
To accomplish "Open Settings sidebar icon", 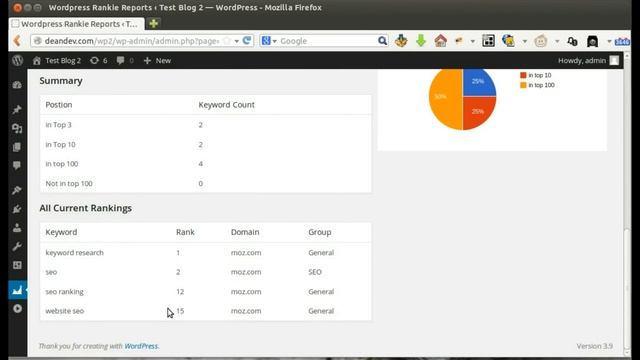I will 17,265.
